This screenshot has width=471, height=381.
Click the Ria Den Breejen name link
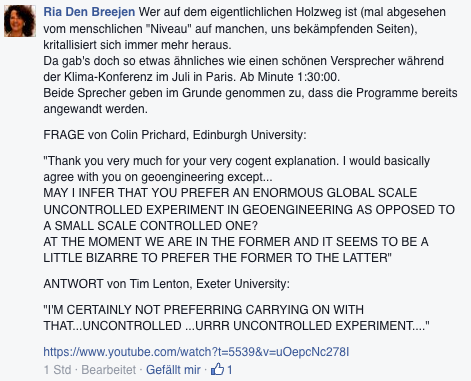pyautogui.click(x=89, y=12)
